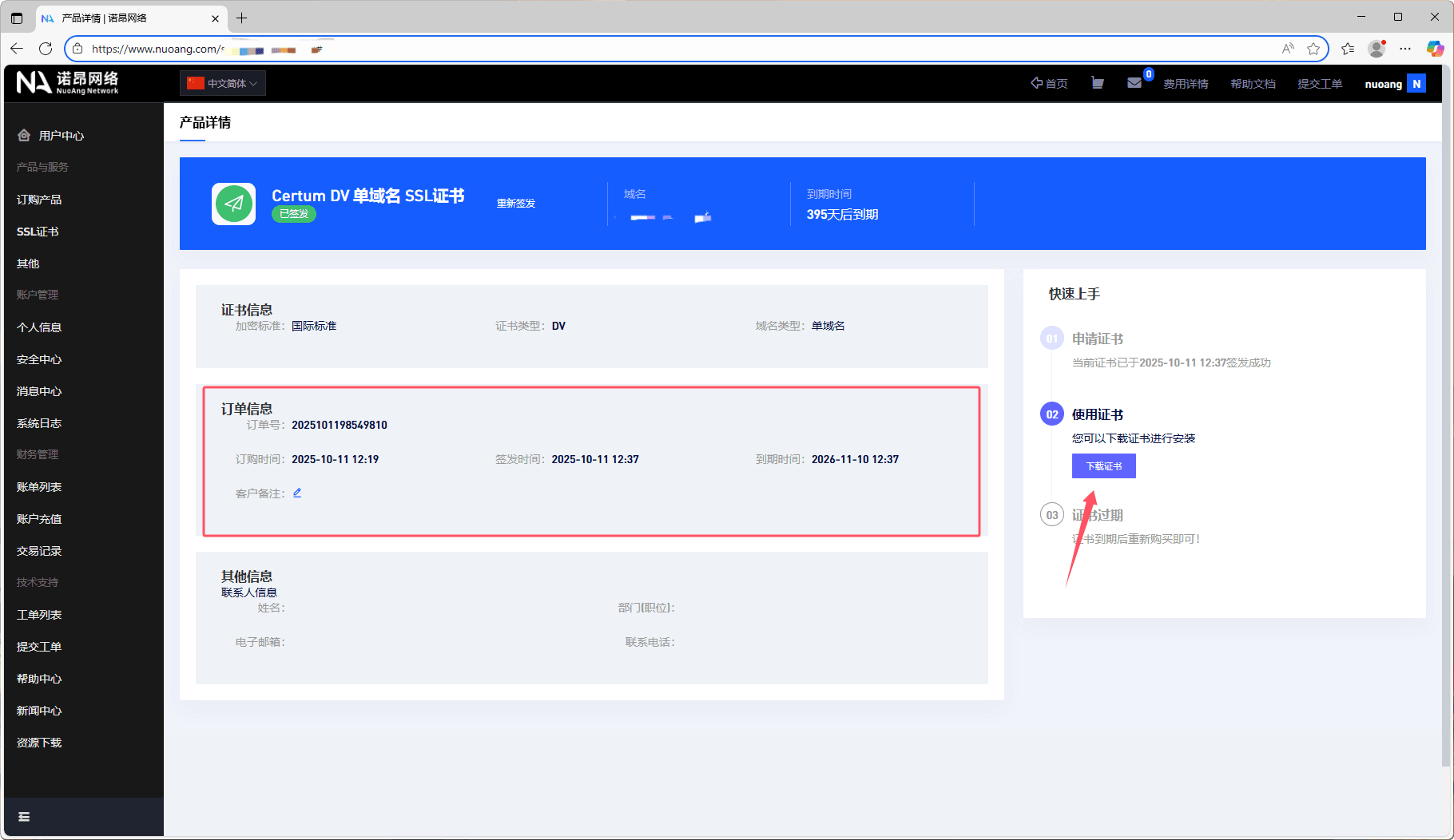Select SSL证书 in the sidebar

(38, 232)
